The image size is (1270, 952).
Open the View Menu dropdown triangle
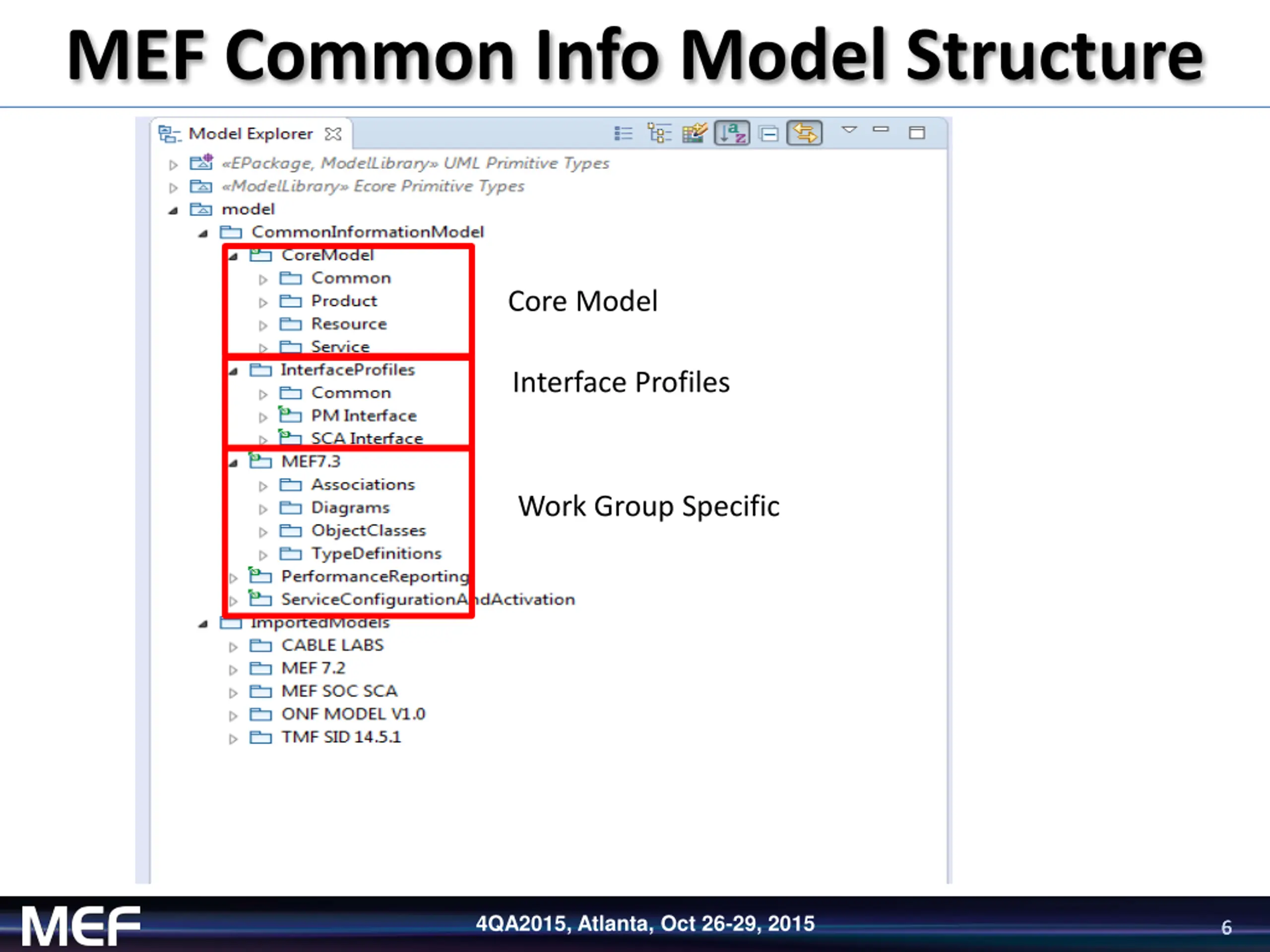[849, 130]
